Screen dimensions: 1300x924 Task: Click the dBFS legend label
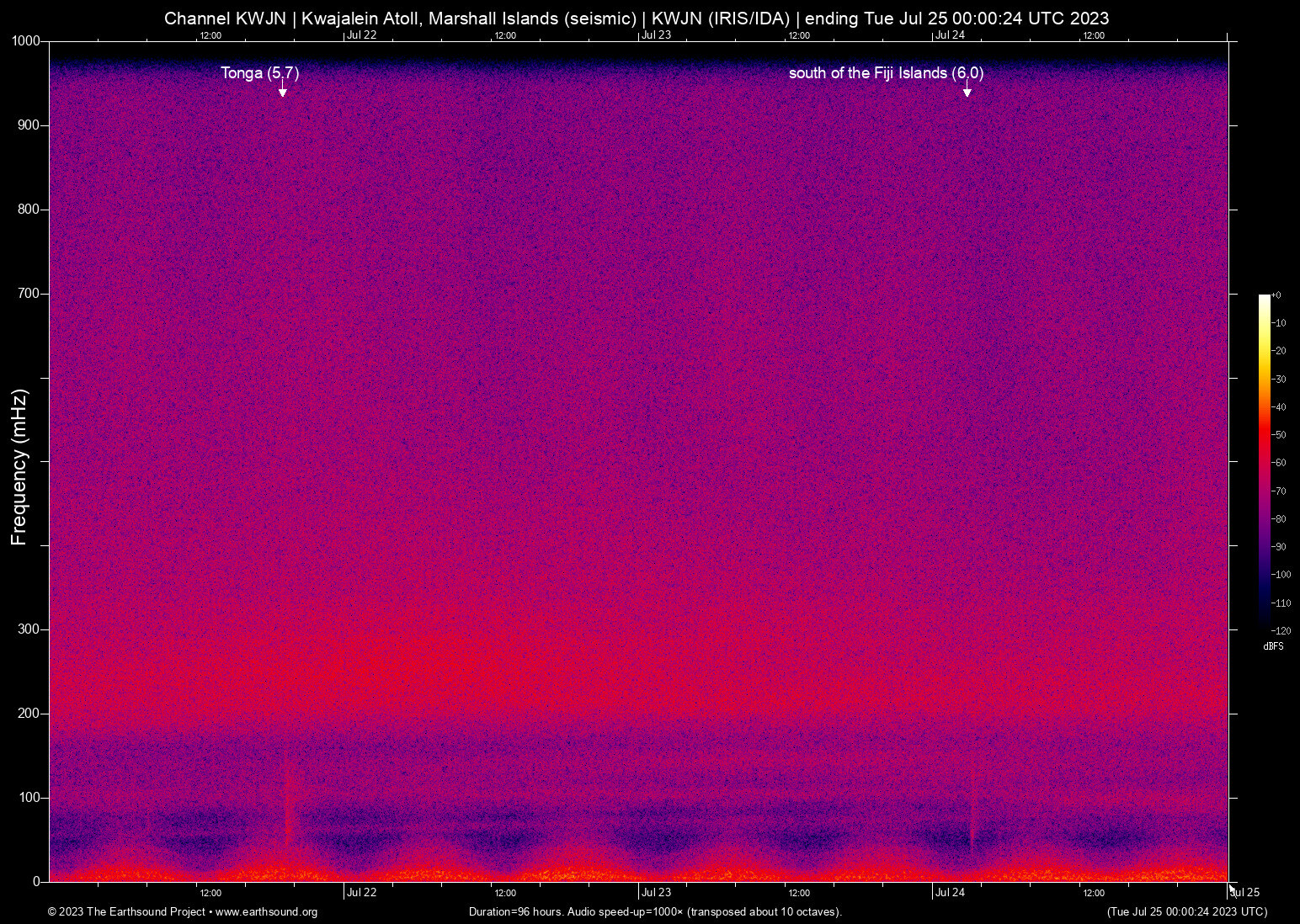[x=1274, y=645]
